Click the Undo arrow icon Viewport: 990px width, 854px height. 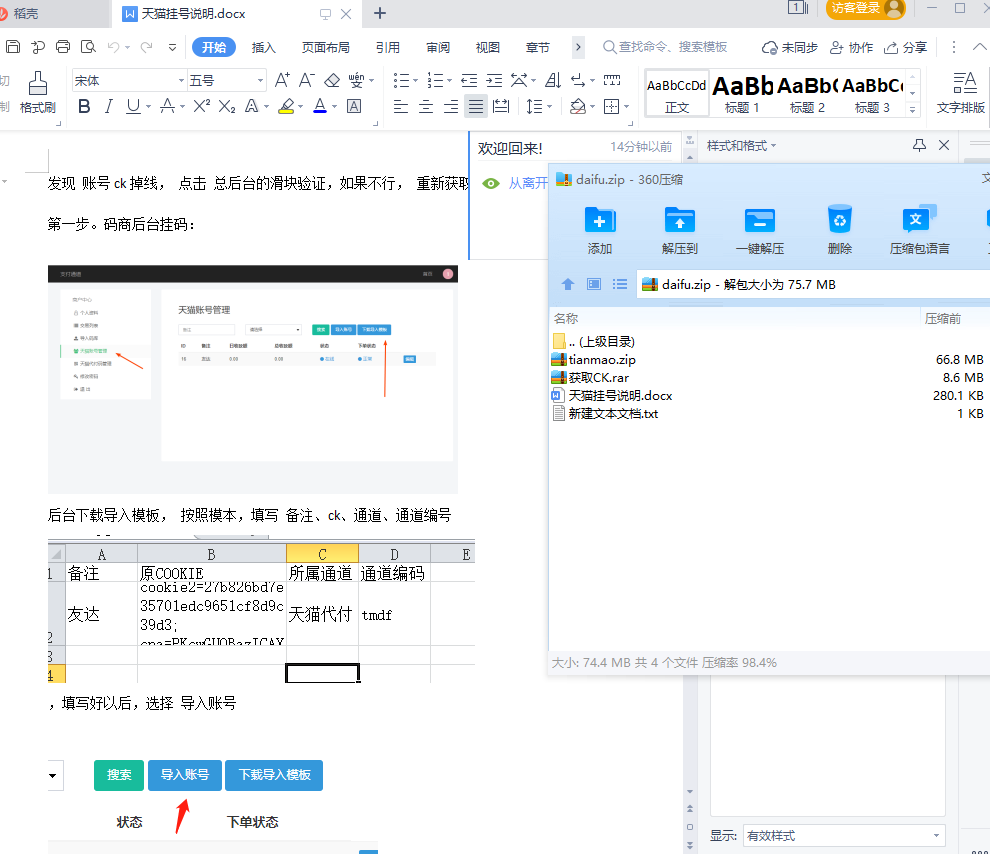click(x=114, y=47)
